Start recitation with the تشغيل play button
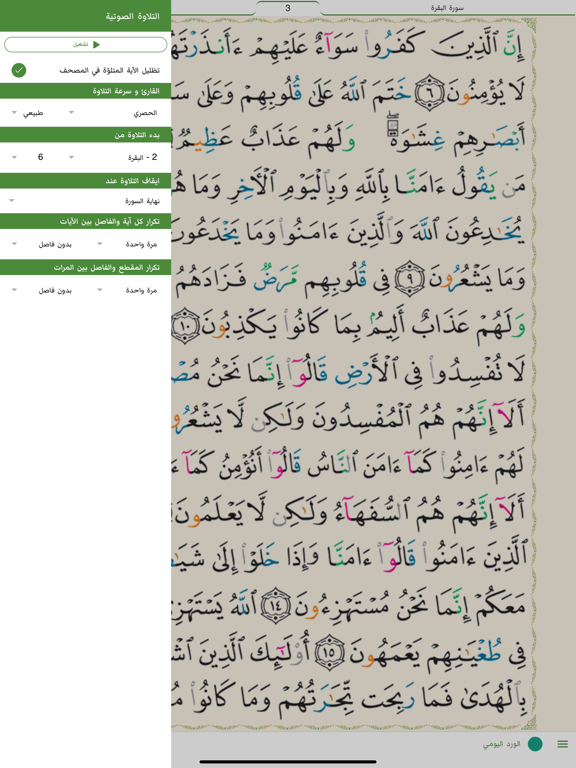Viewport: 576px width, 768px height. (x=86, y=45)
